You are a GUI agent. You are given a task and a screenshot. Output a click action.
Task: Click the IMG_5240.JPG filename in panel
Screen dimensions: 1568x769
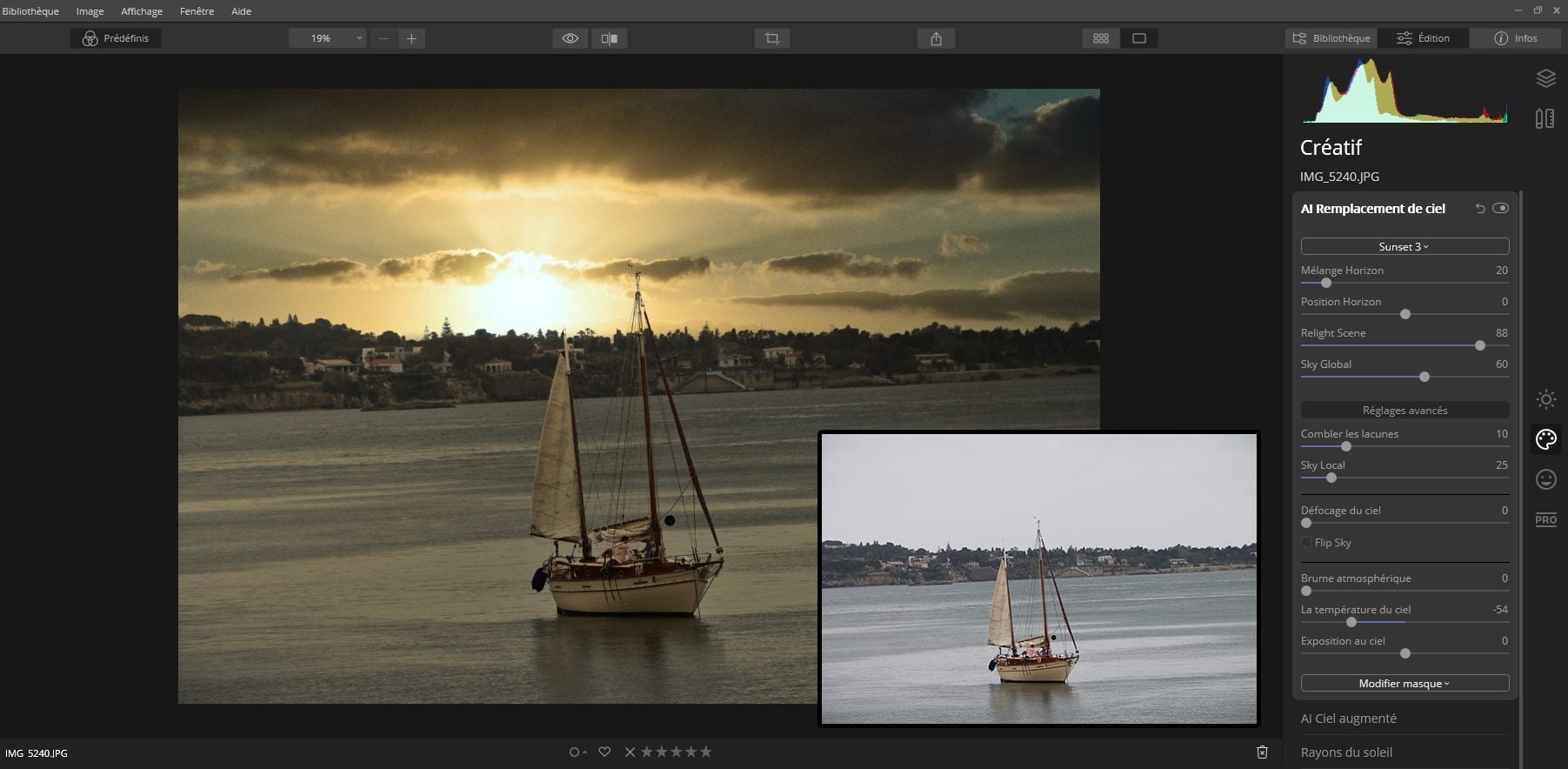pos(1339,177)
